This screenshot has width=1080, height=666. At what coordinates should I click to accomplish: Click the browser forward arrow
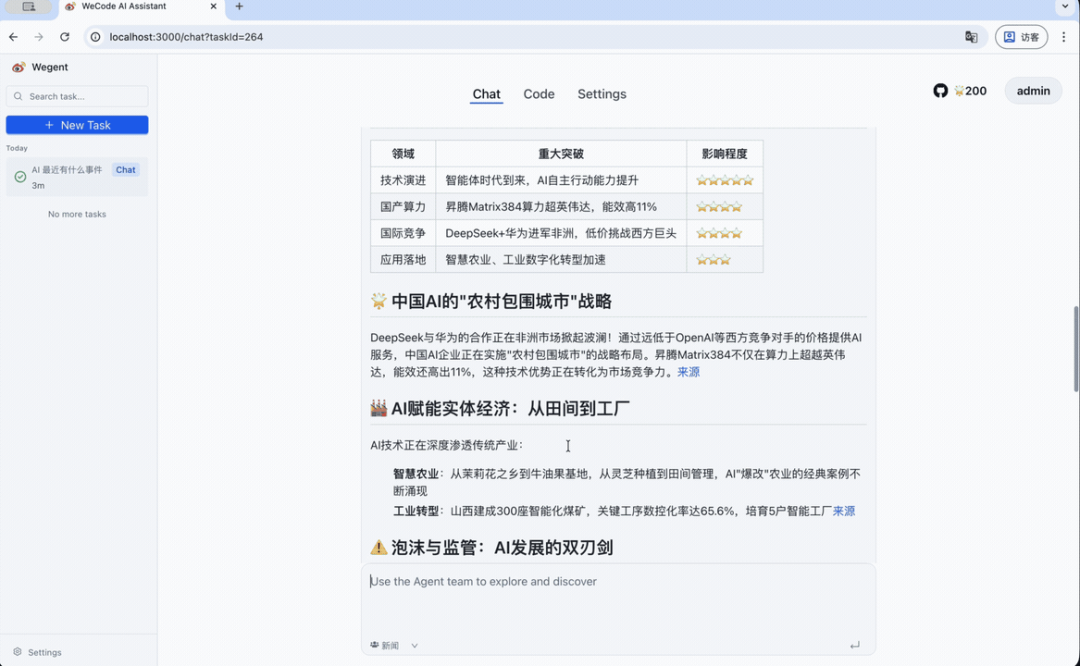(x=39, y=37)
